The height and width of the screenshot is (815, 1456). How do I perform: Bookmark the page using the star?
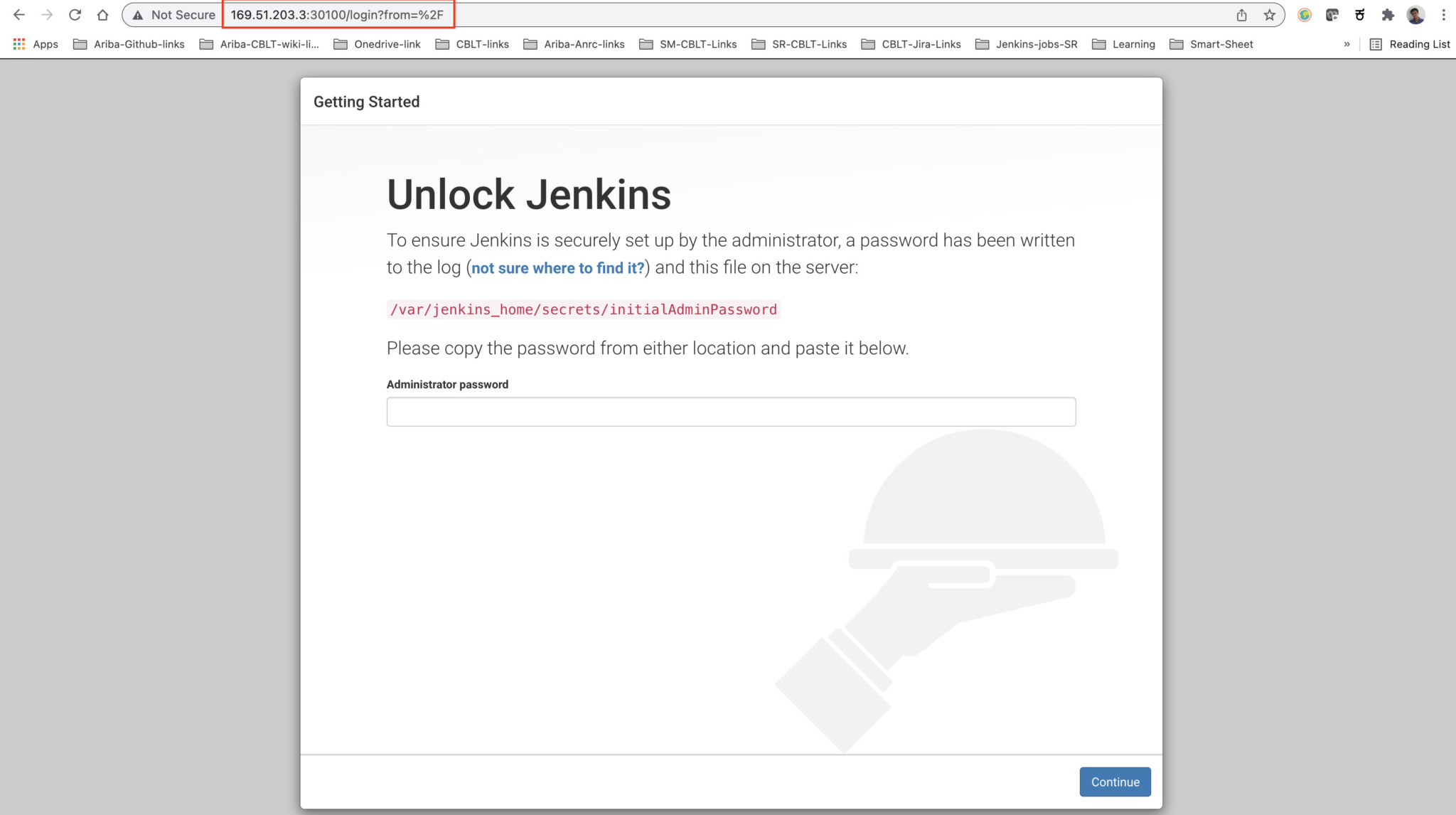[1269, 14]
